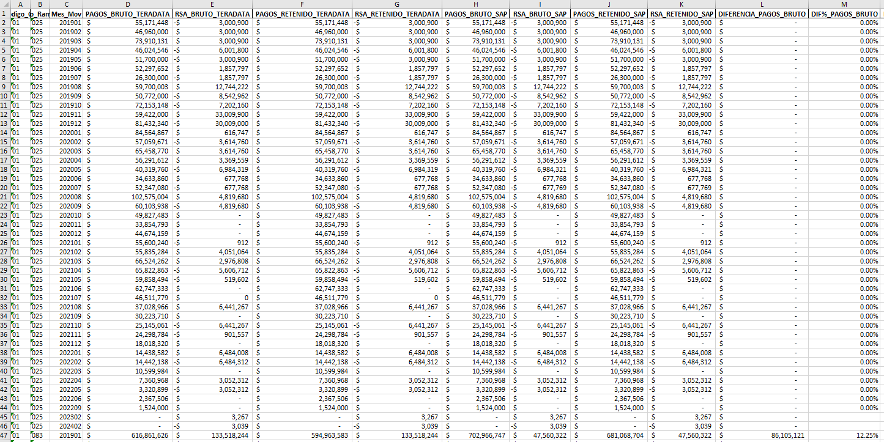Select 73,910,131 under PAGOS_RETENIDO_SAP

(x=609, y=41)
